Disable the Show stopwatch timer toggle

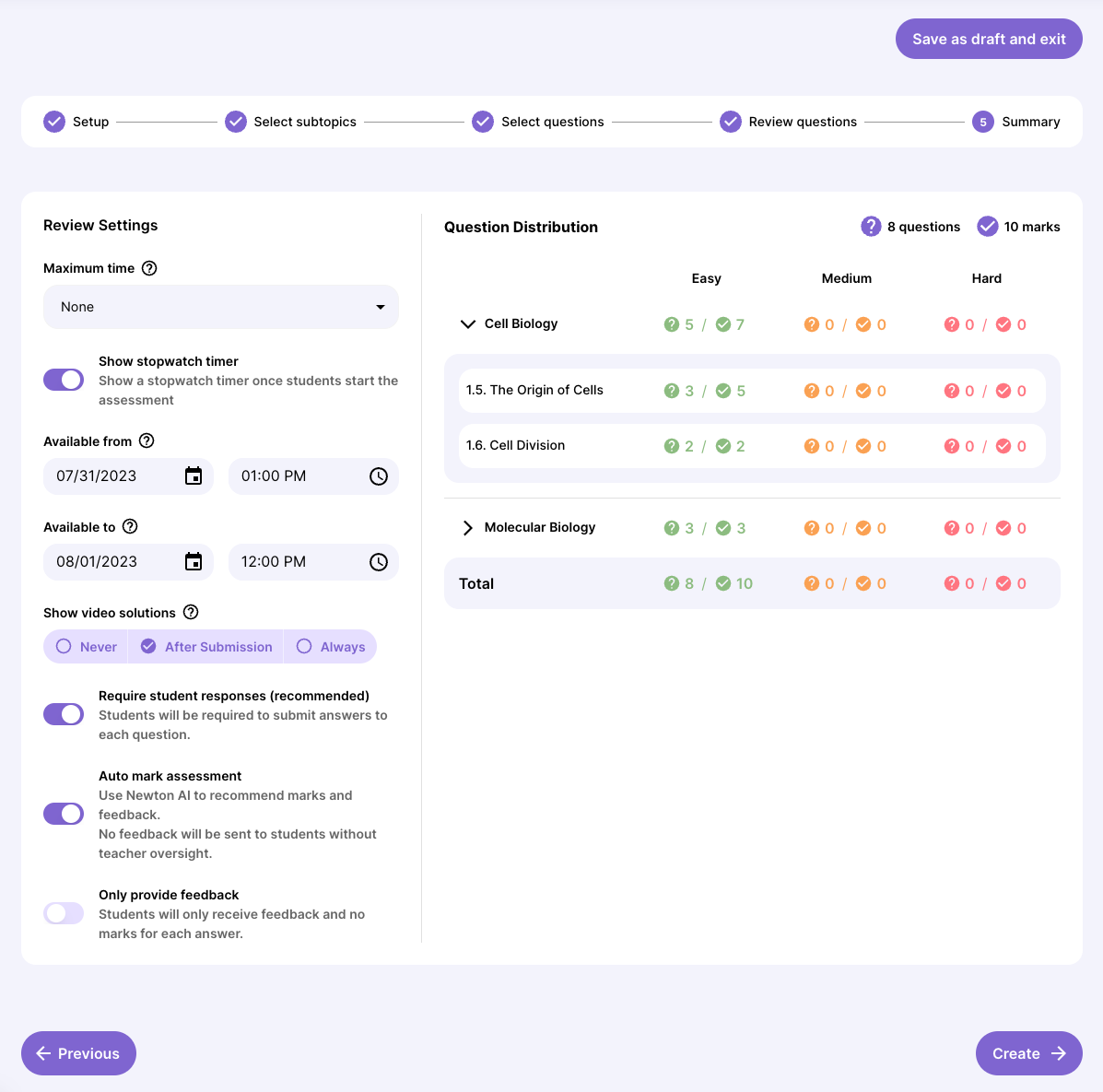pos(64,380)
